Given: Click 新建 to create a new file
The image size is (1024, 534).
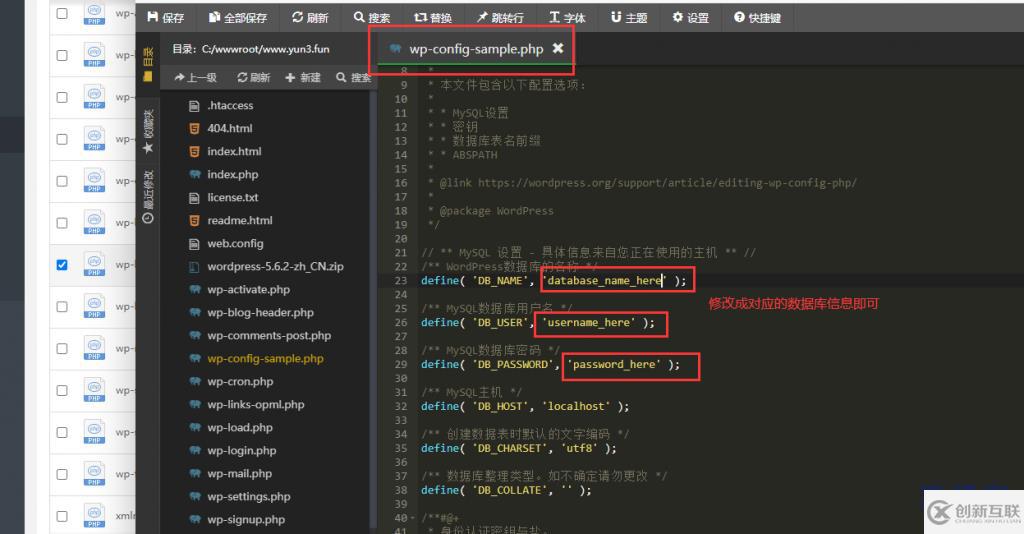Looking at the screenshot, I should [x=303, y=78].
